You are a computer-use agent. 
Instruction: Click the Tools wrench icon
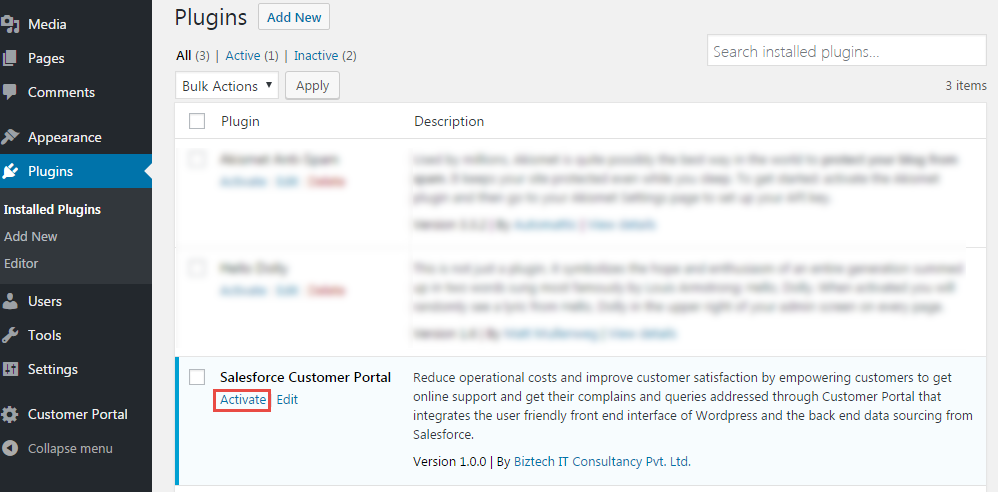coord(10,335)
